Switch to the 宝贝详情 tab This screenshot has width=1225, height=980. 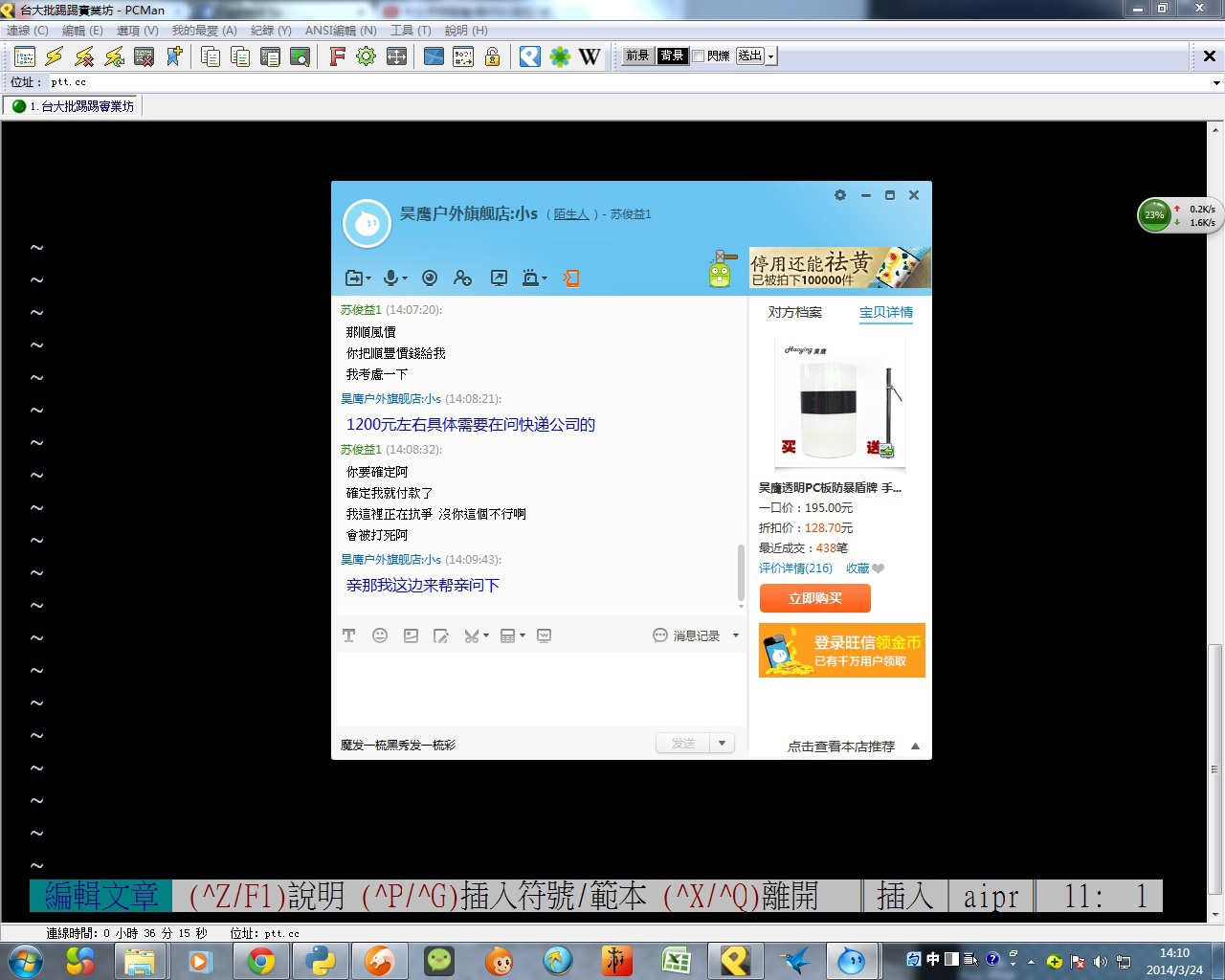886,312
